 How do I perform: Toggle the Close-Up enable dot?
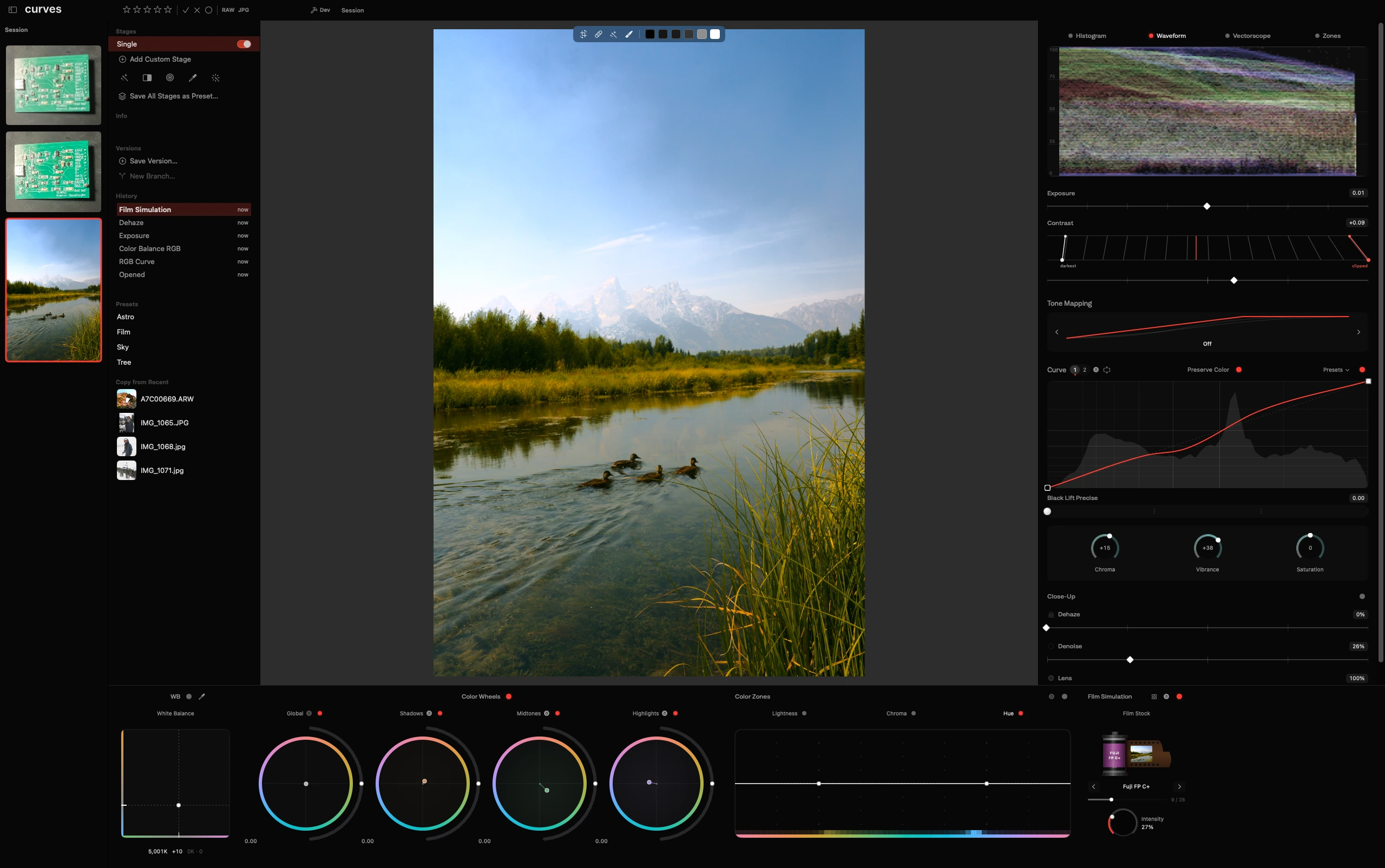[x=1362, y=596]
